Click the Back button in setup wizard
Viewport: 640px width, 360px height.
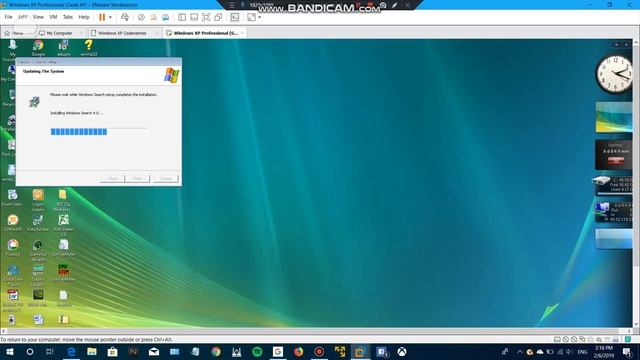(112, 179)
